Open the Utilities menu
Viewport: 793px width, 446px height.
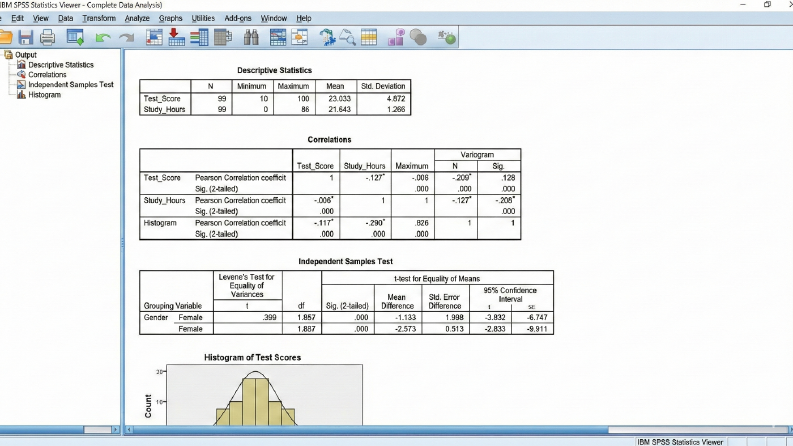coord(203,18)
